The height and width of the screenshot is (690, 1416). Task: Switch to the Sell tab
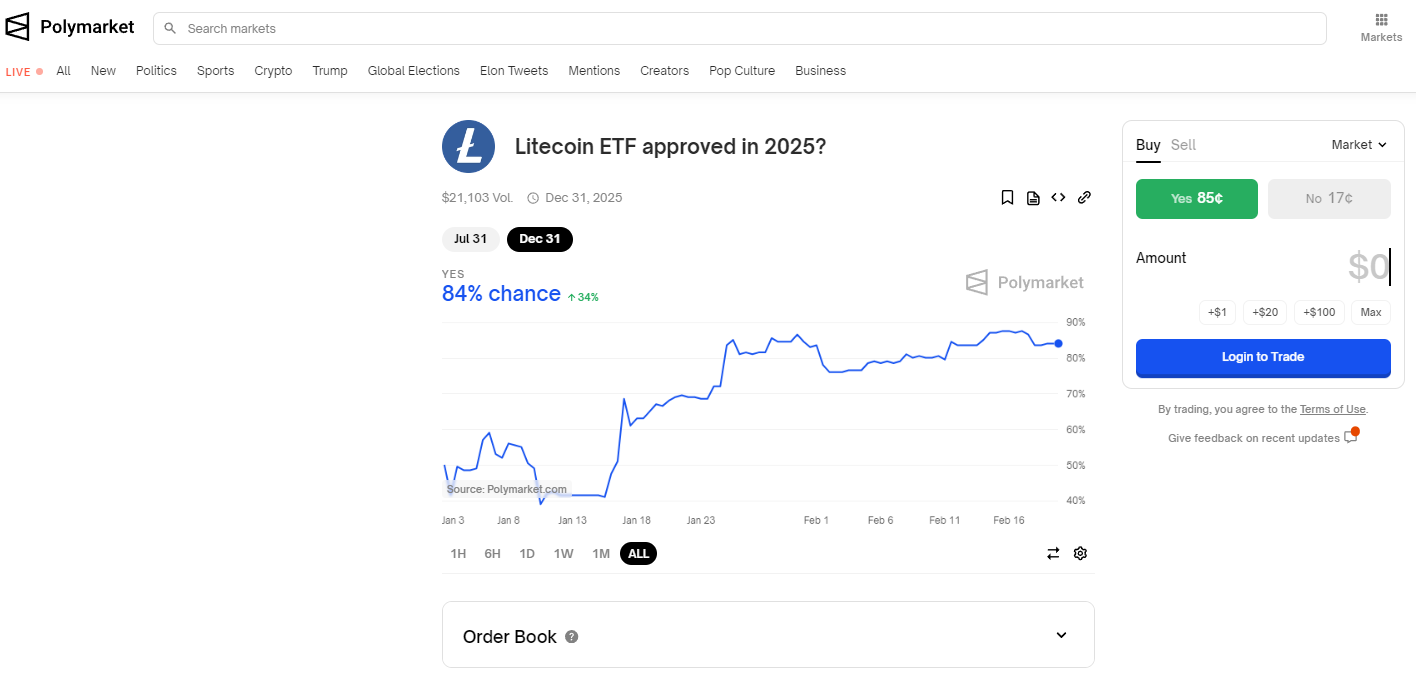(x=1183, y=145)
